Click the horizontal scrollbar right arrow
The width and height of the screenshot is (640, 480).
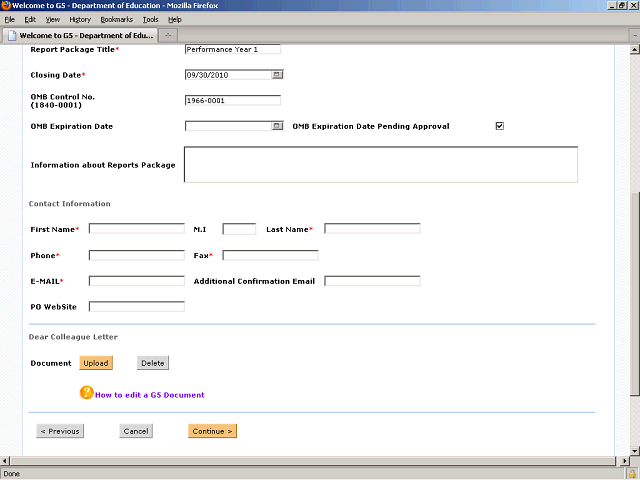point(624,461)
